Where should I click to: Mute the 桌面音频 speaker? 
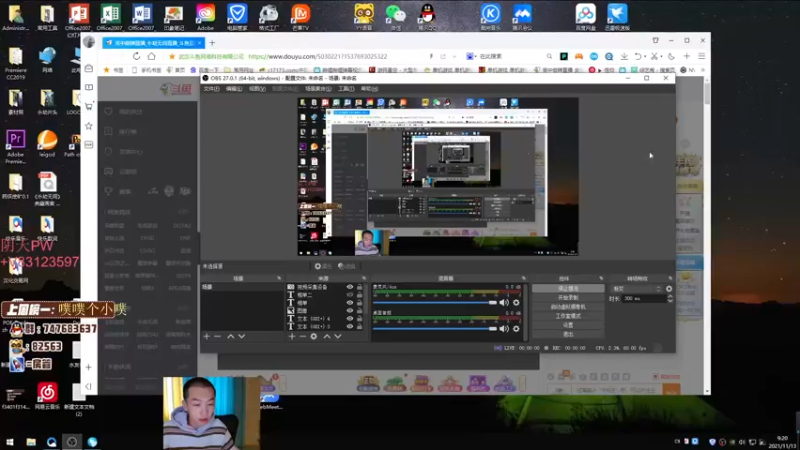504,329
